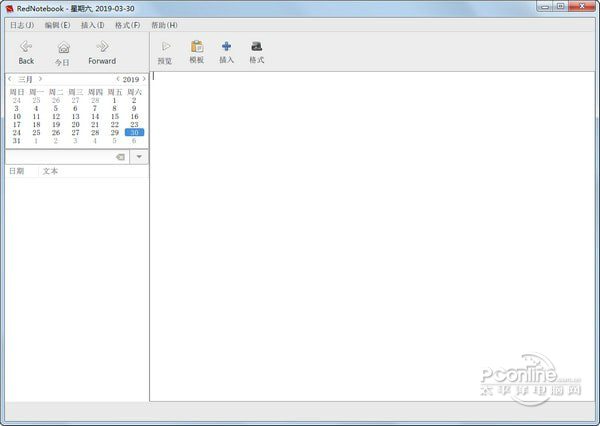The height and width of the screenshot is (426, 600).
Task: Jump to today using the home icon
Action: coord(64,47)
